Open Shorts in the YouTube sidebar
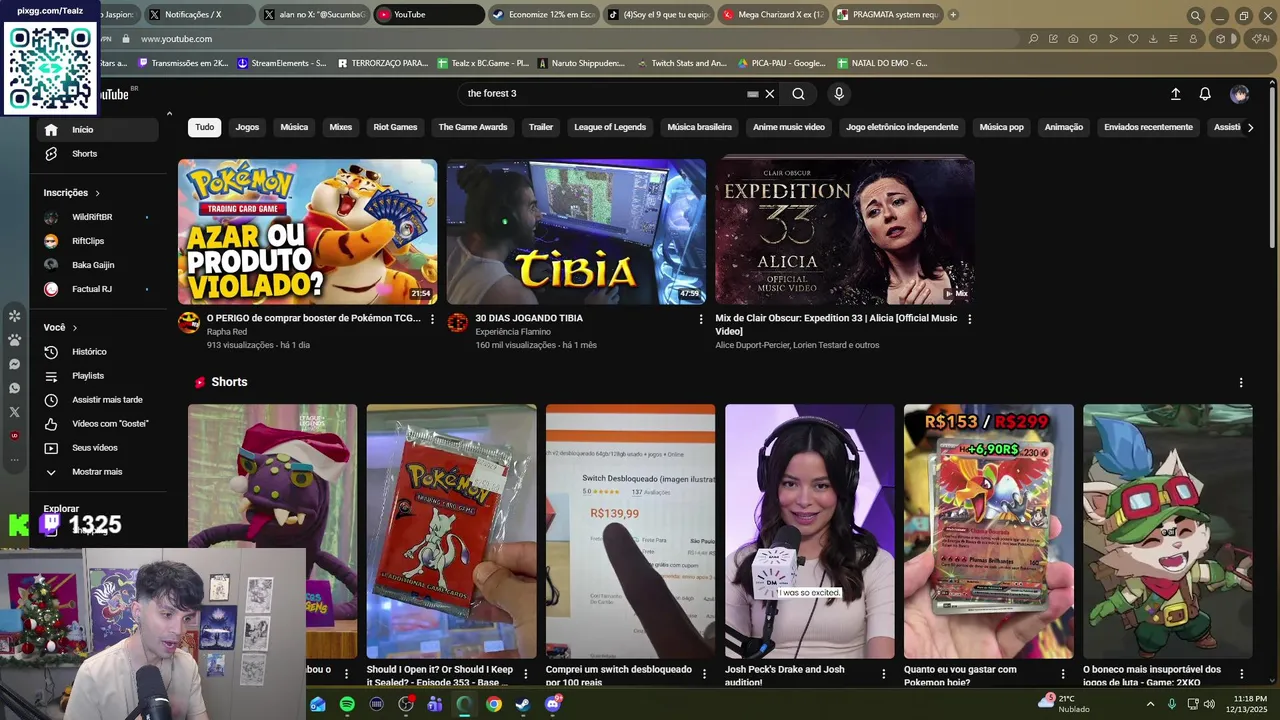The height and width of the screenshot is (720, 1280). 97,154
